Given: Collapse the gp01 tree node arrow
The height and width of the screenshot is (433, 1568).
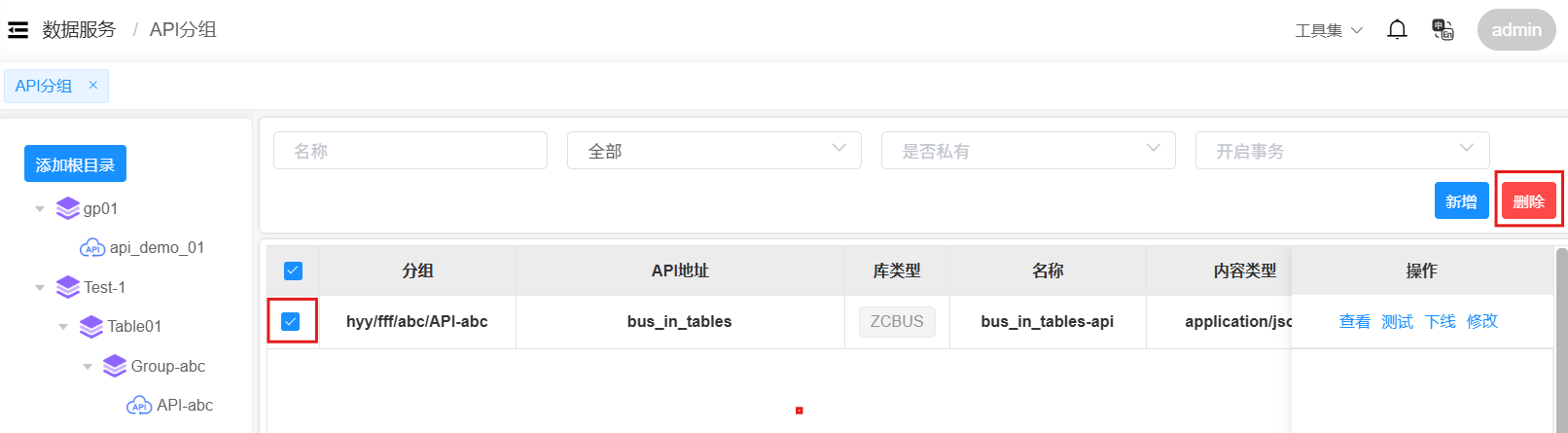Looking at the screenshot, I should pyautogui.click(x=40, y=209).
